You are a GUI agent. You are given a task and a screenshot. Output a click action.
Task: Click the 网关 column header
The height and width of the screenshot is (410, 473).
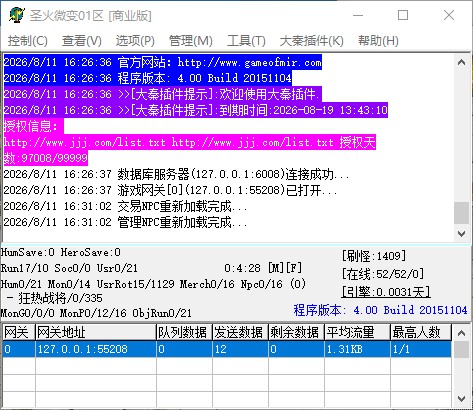click(19, 332)
